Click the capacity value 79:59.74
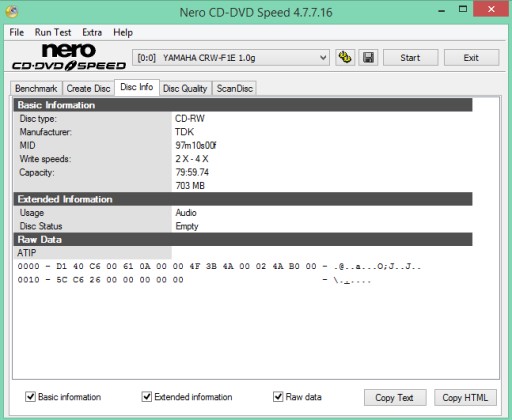This screenshot has height=420, width=512. click(x=192, y=172)
